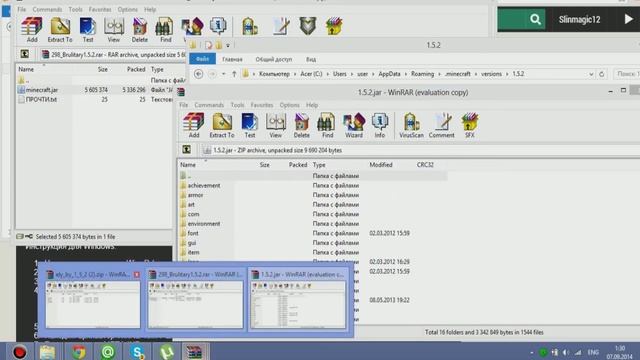Open the Help menu in the 1.5.2.jar window
The height and width of the screenshot is (360, 640).
click(312, 105)
